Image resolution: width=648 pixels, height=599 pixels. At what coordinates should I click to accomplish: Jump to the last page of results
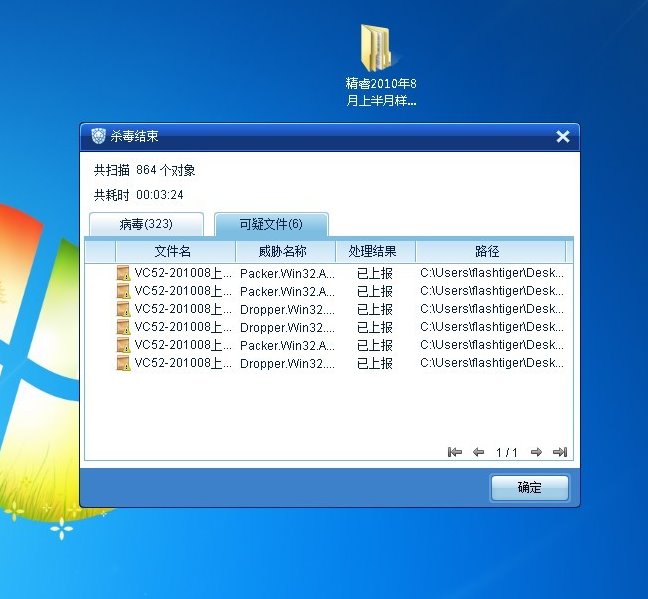[560, 452]
